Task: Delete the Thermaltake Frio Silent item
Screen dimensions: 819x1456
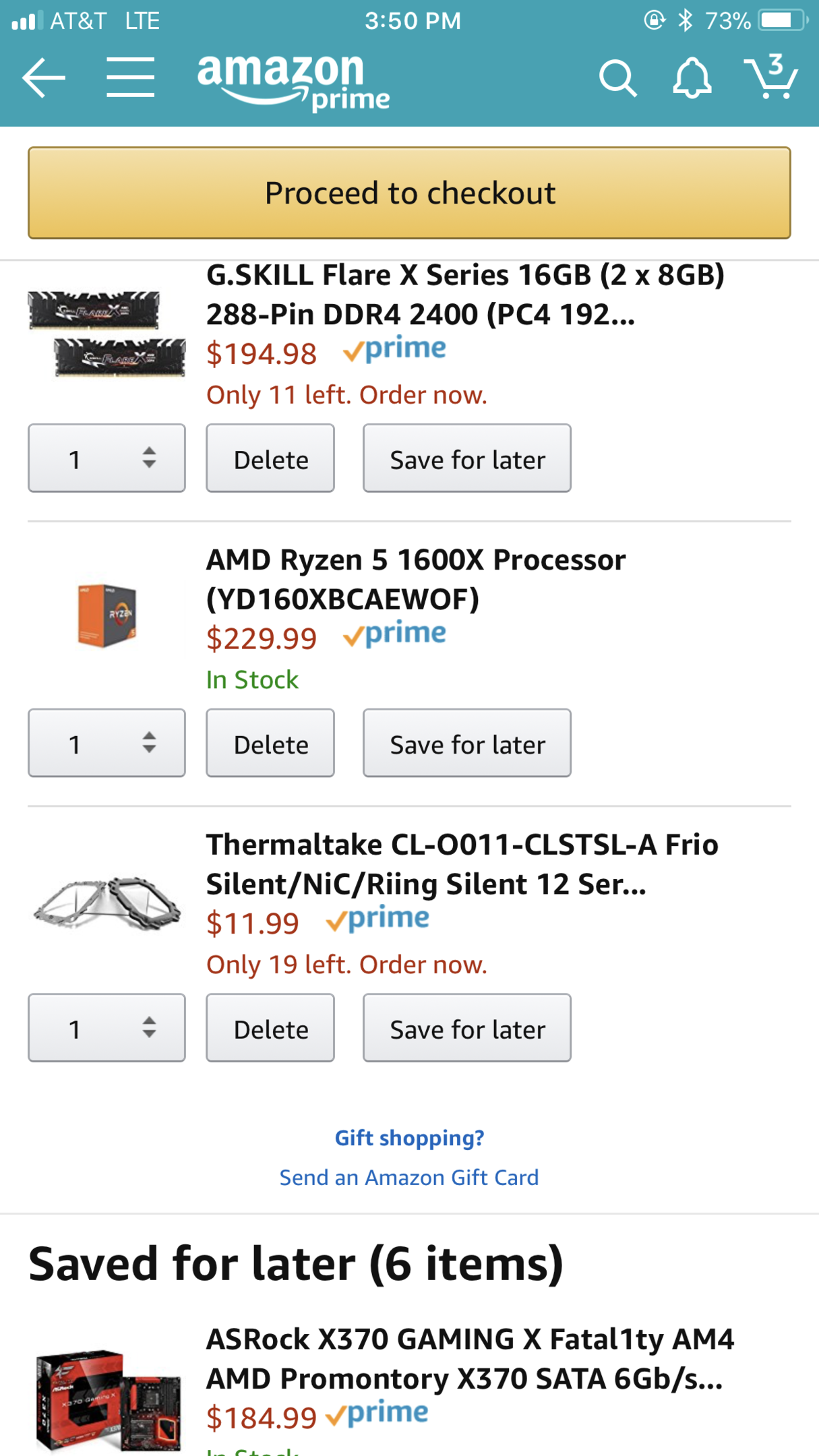Action: pos(270,1028)
